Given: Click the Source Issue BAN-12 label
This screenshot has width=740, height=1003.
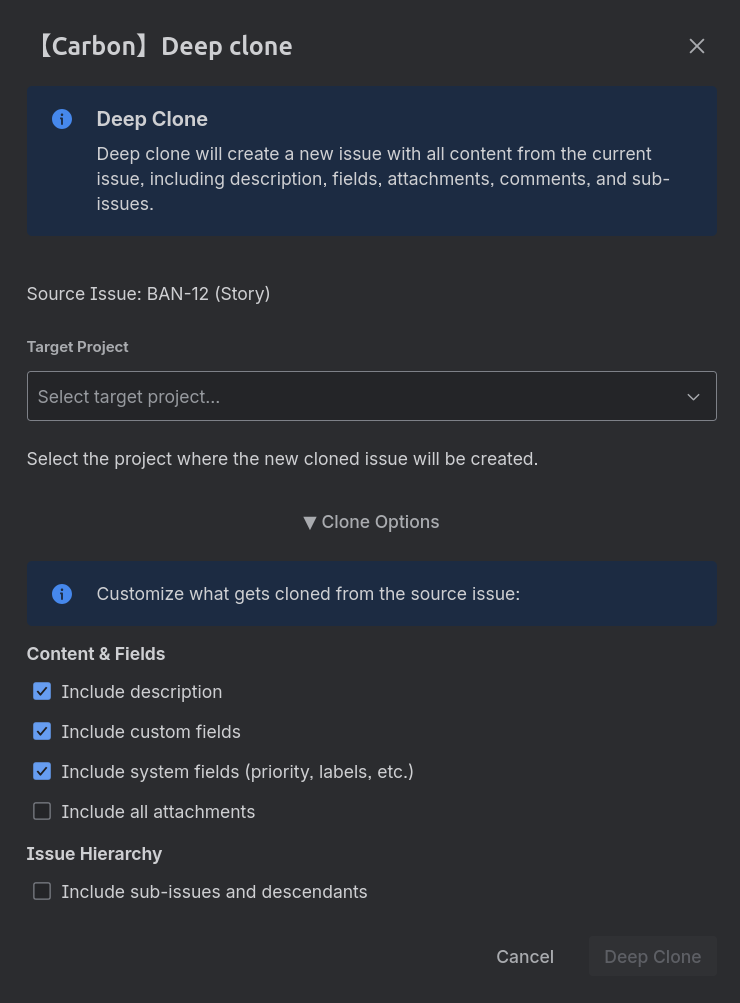Looking at the screenshot, I should point(148,294).
